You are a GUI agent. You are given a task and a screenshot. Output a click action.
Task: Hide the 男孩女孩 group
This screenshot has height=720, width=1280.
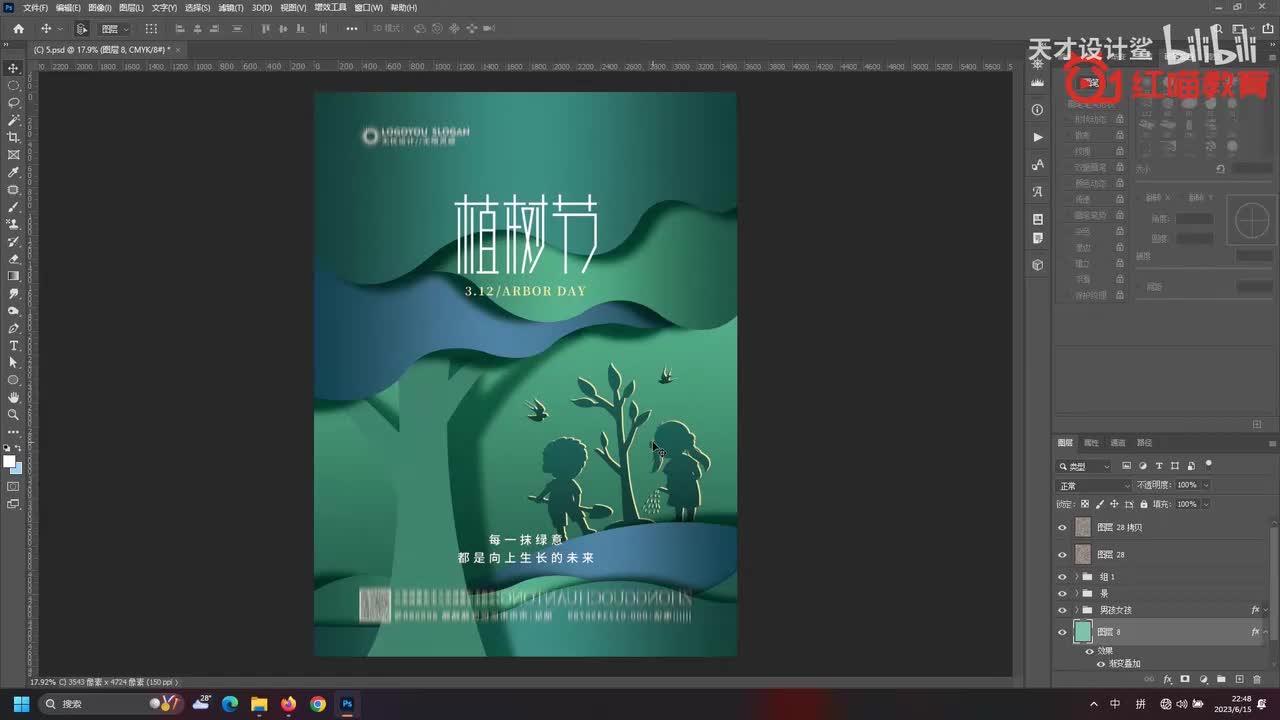1062,610
